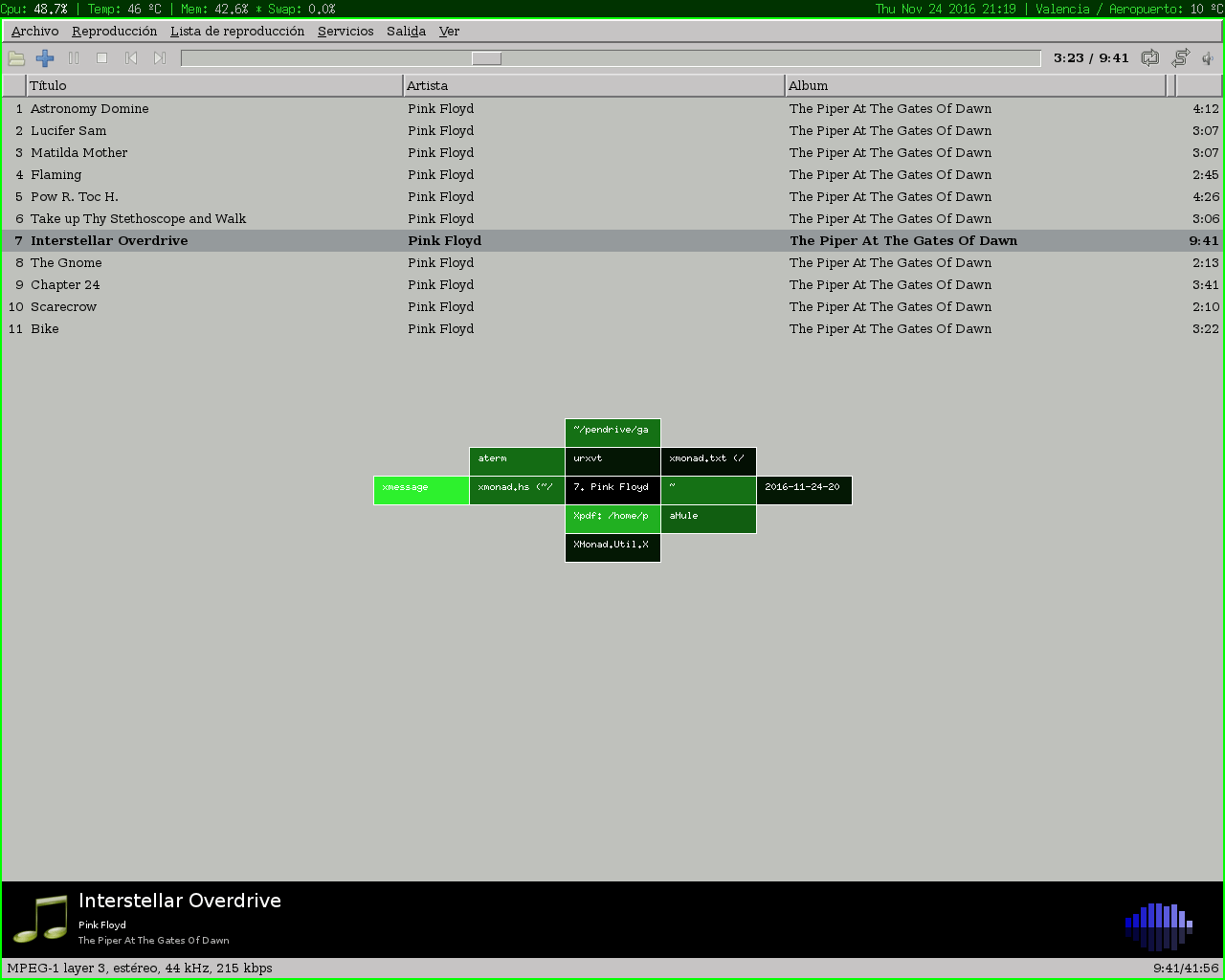Toggle shuffle mode in the toolbar
1225x980 pixels.
coord(1181,58)
